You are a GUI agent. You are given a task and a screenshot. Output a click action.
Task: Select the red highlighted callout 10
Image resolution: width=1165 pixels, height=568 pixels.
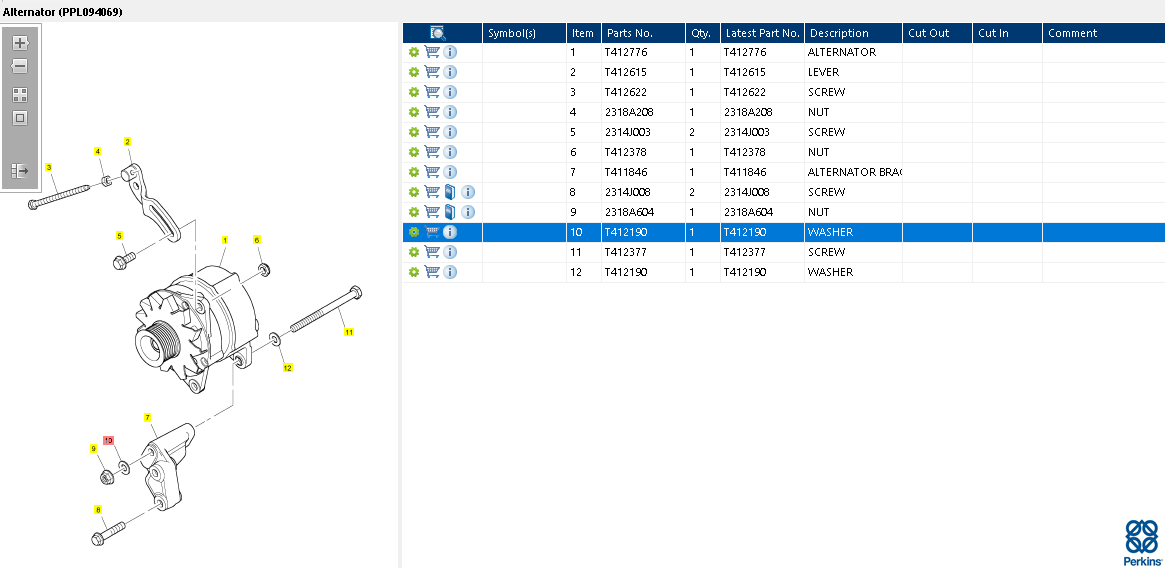108,440
